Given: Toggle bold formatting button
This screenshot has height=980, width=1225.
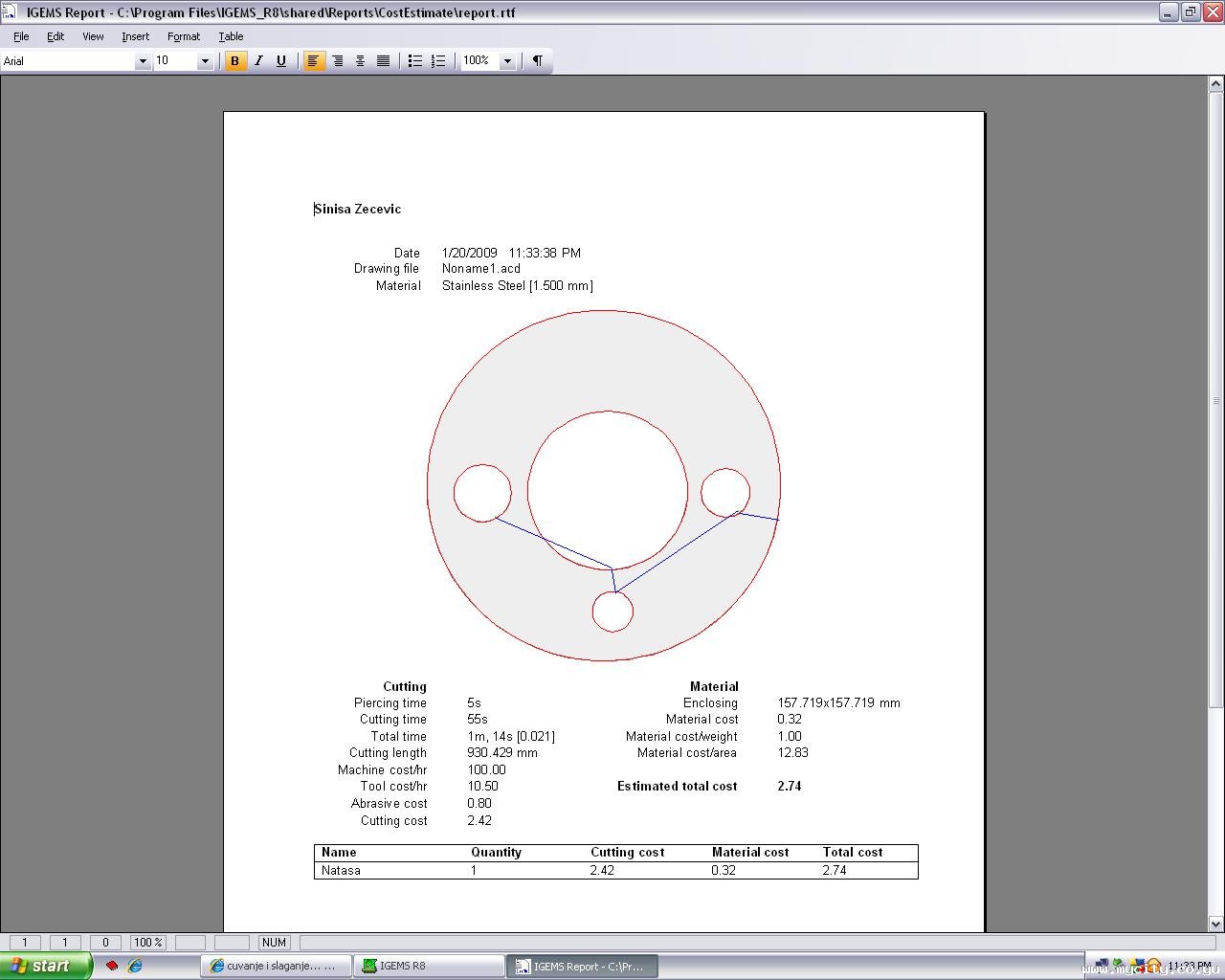Looking at the screenshot, I should [234, 61].
